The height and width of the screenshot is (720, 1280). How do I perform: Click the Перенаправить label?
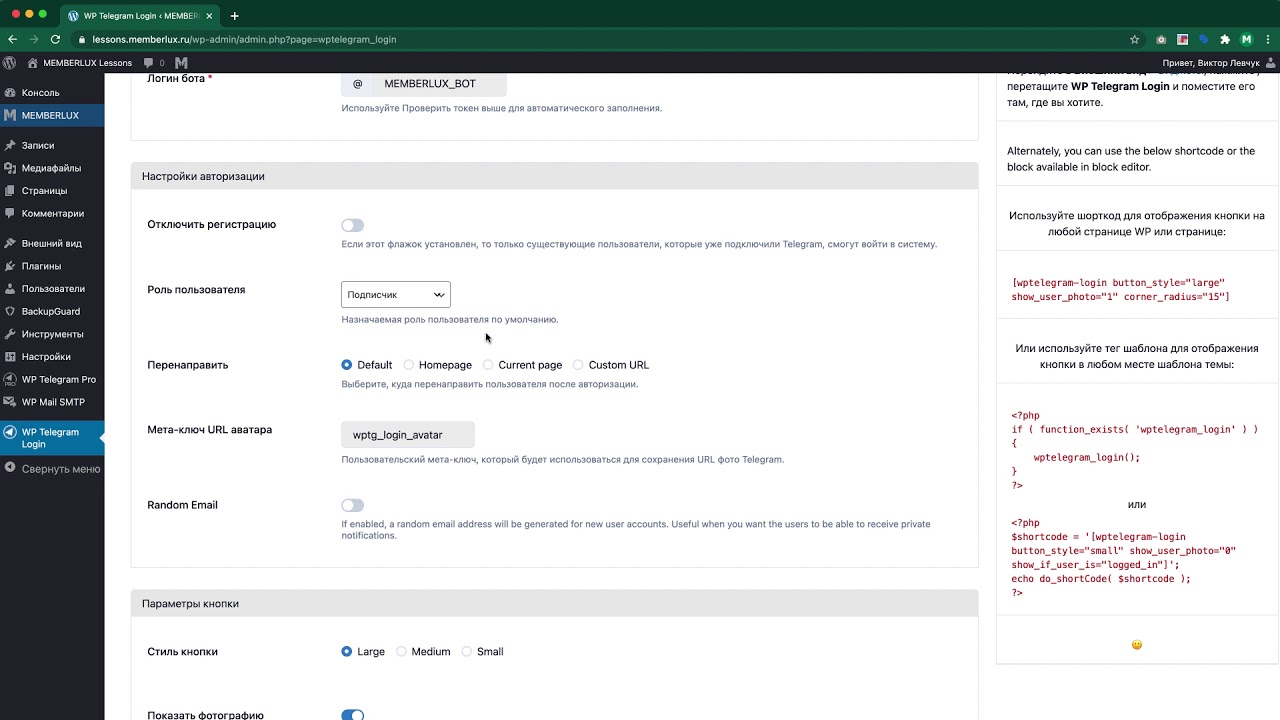[188, 365]
